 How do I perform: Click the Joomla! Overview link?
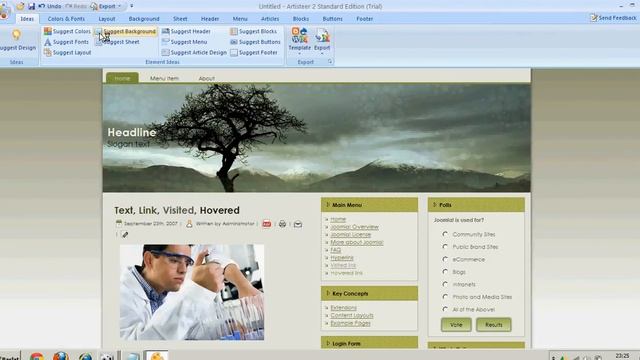pyautogui.click(x=354, y=227)
